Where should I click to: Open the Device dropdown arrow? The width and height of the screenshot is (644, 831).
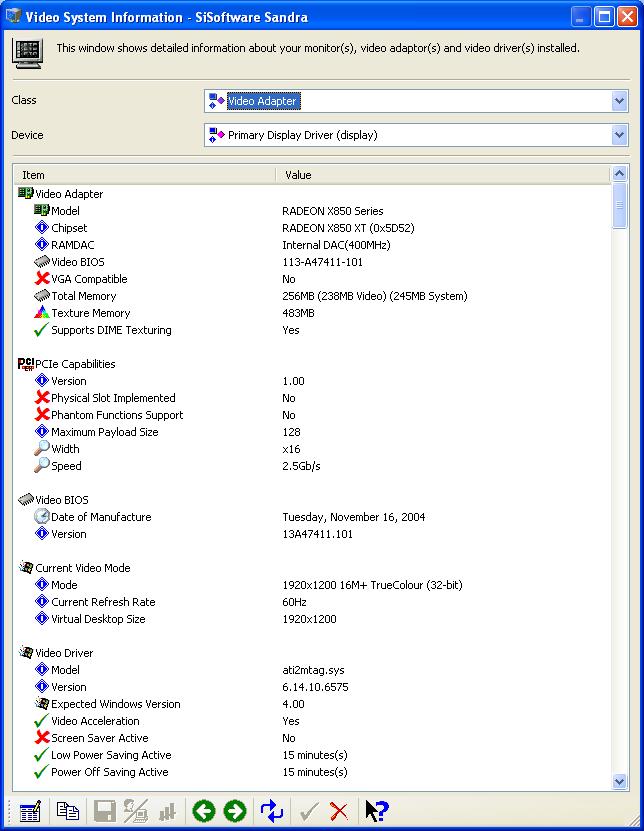[x=619, y=135]
